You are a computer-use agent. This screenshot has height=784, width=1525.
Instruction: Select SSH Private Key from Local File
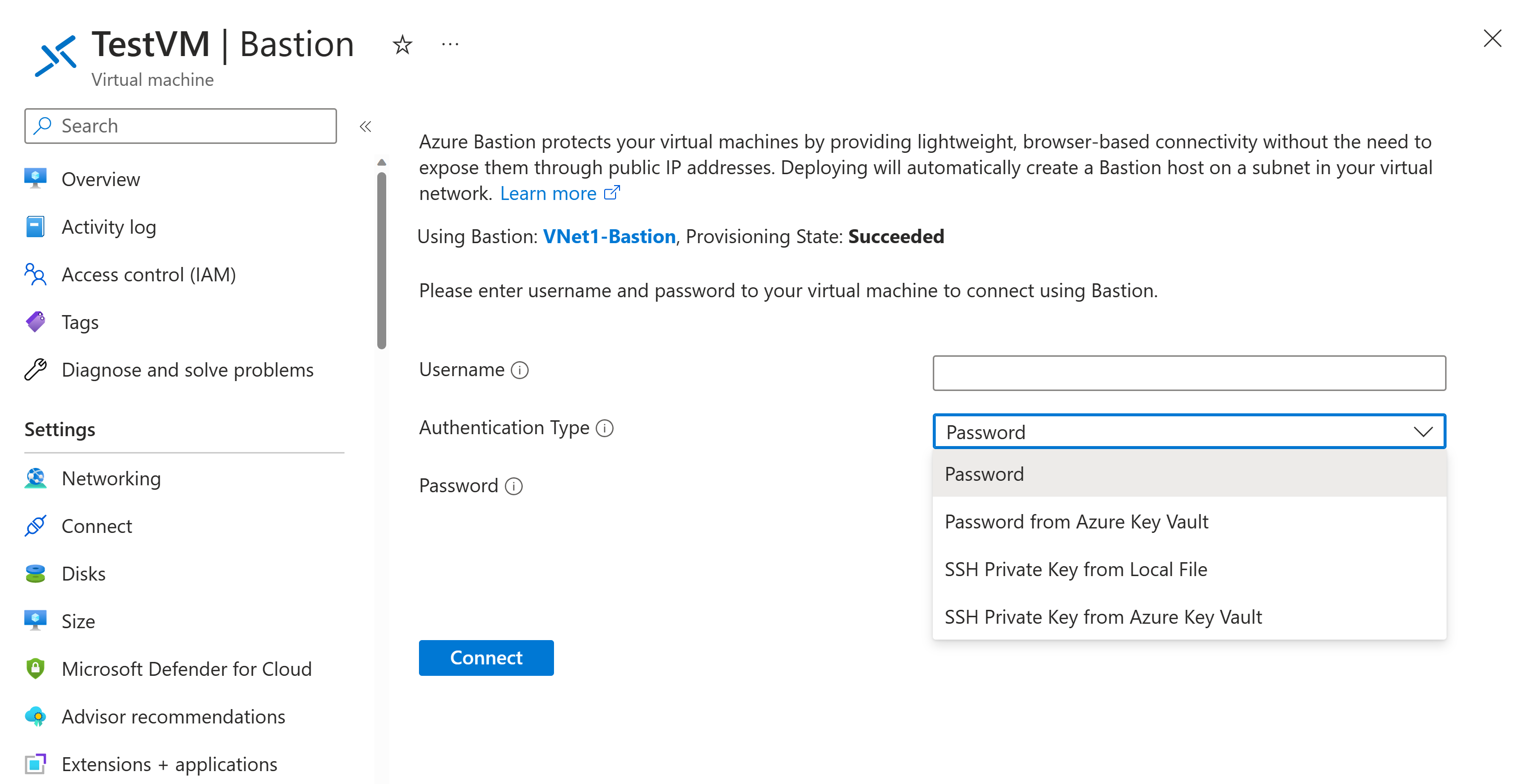(1075, 568)
